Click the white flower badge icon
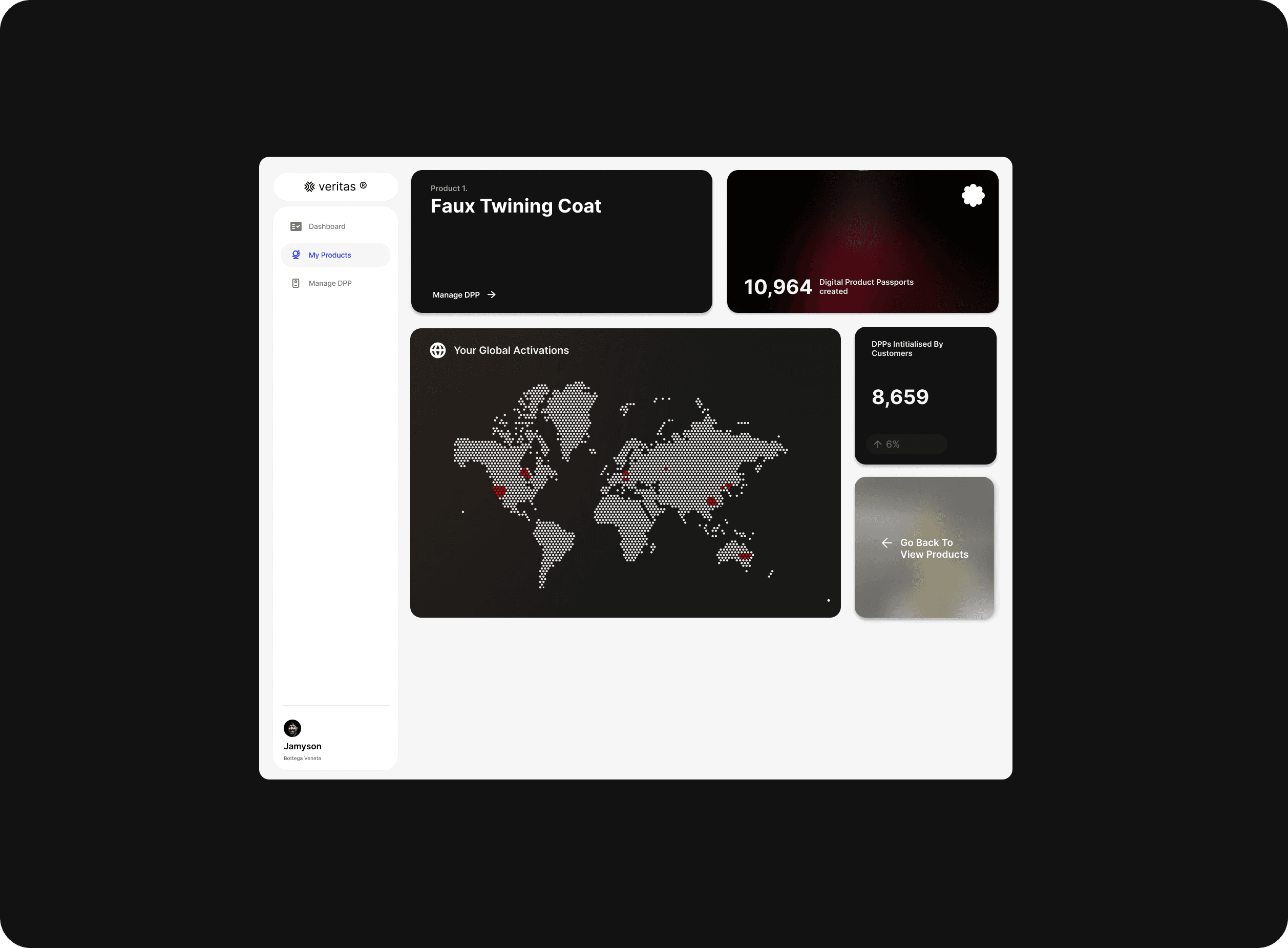Screen dimensions: 1288x948 [x=973, y=195]
